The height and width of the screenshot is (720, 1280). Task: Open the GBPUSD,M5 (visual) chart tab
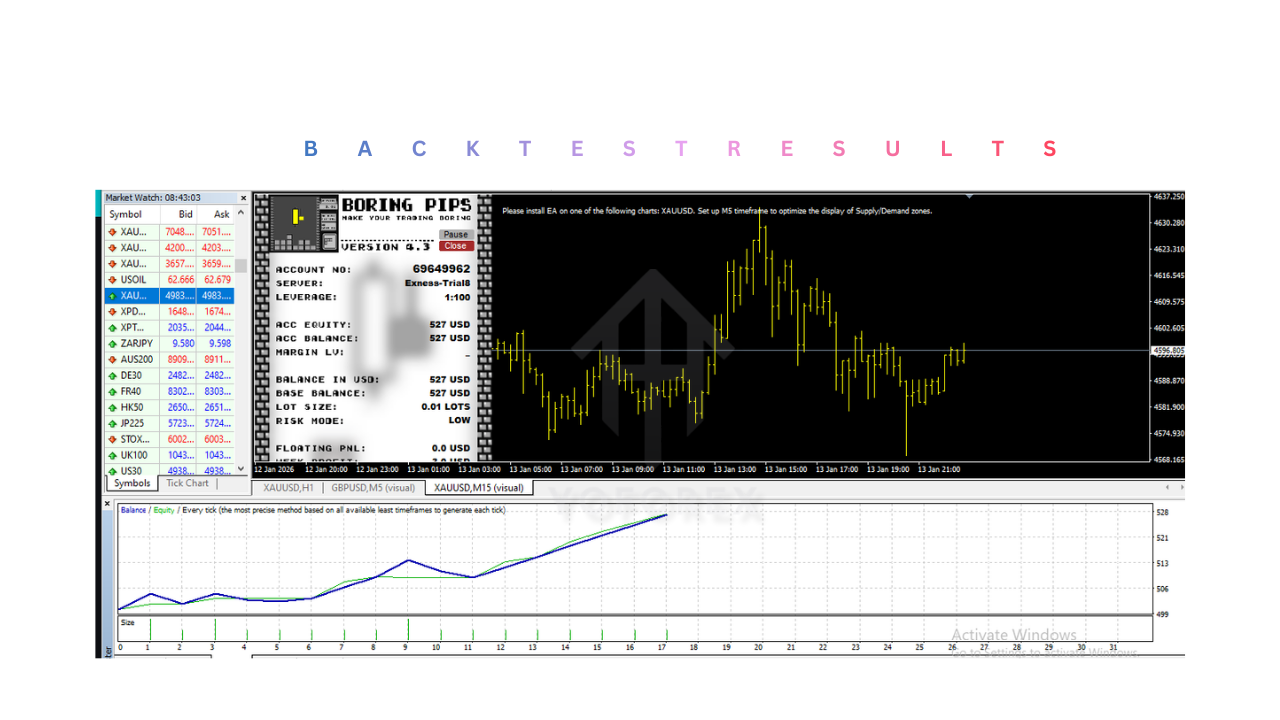pyautogui.click(x=373, y=488)
